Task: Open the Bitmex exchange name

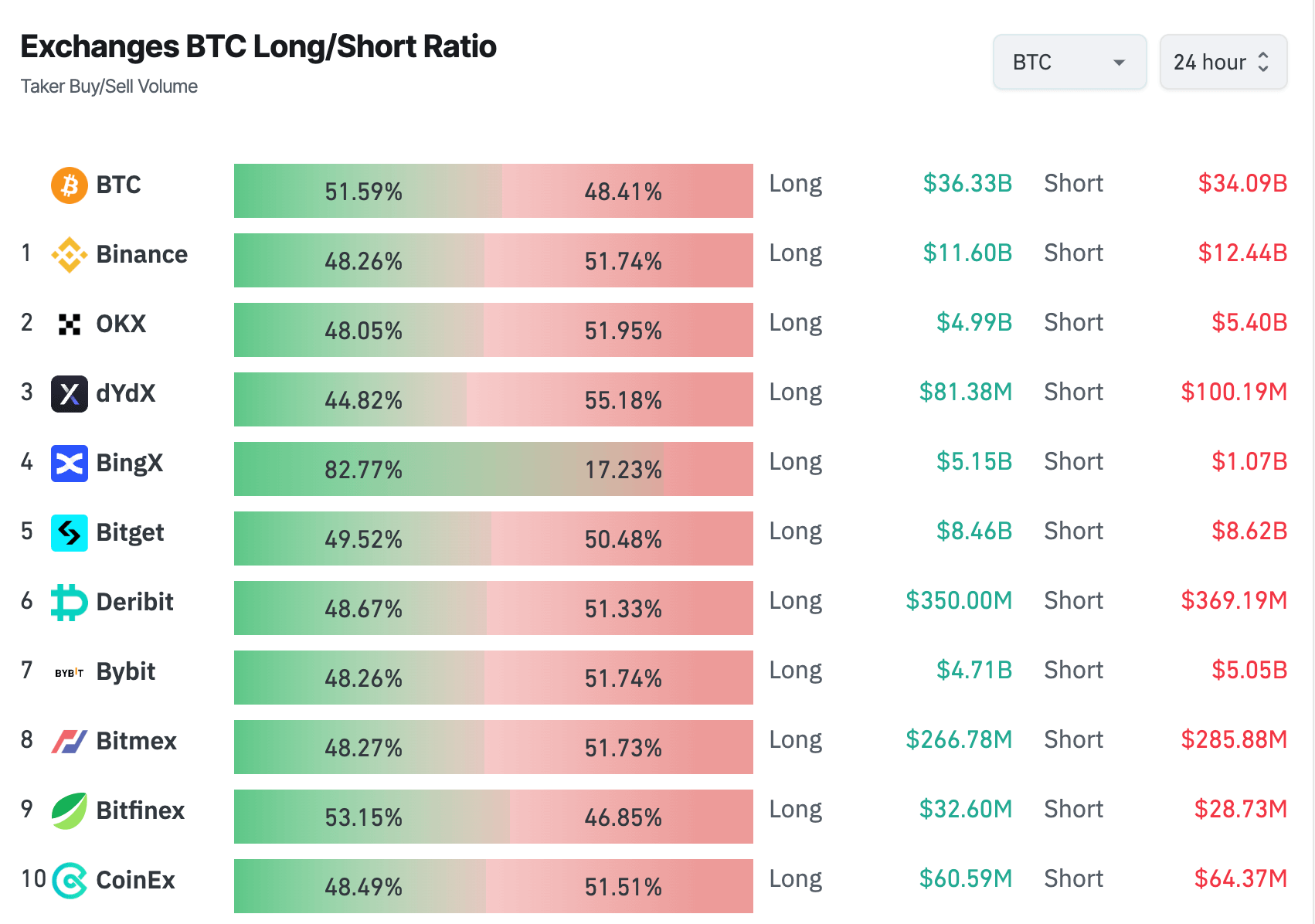Action: coord(137,742)
